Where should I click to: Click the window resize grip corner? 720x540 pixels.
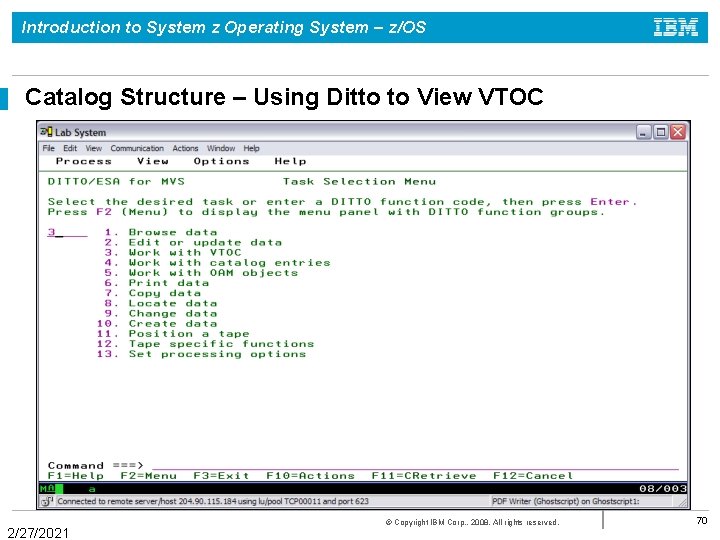[x=684, y=503]
